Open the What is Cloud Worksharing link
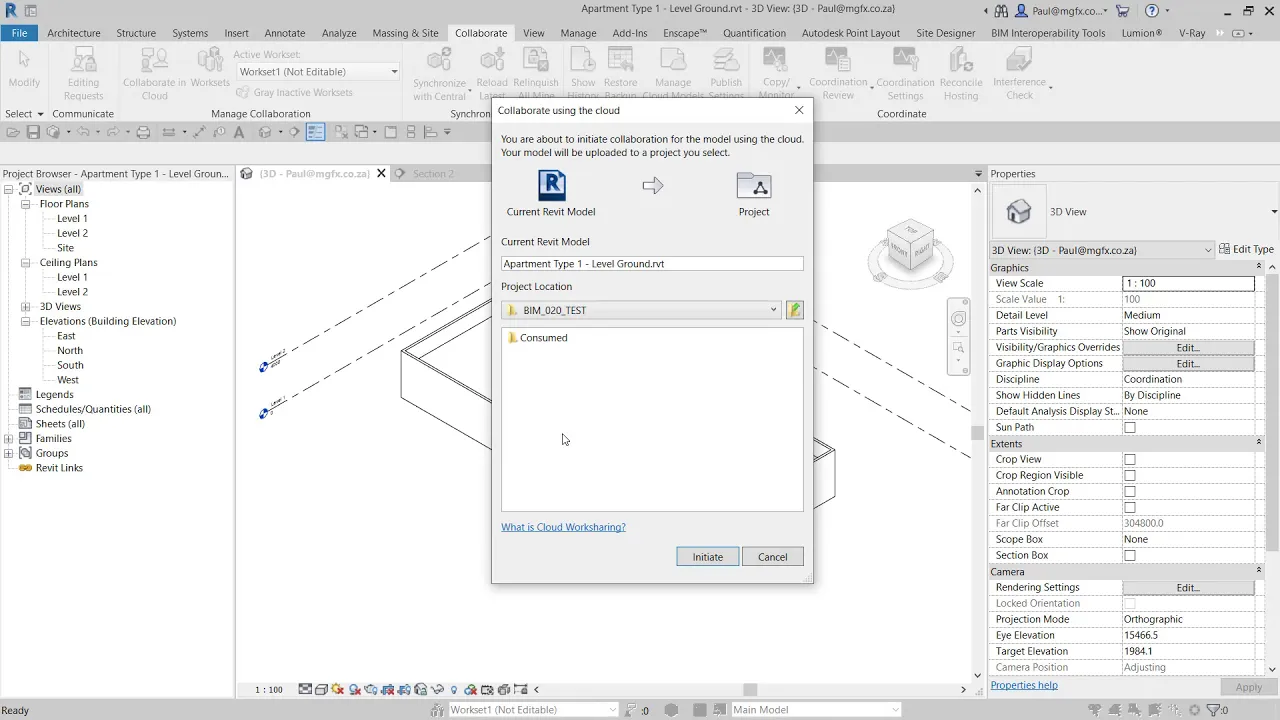This screenshot has height=720, width=1280. click(x=563, y=527)
